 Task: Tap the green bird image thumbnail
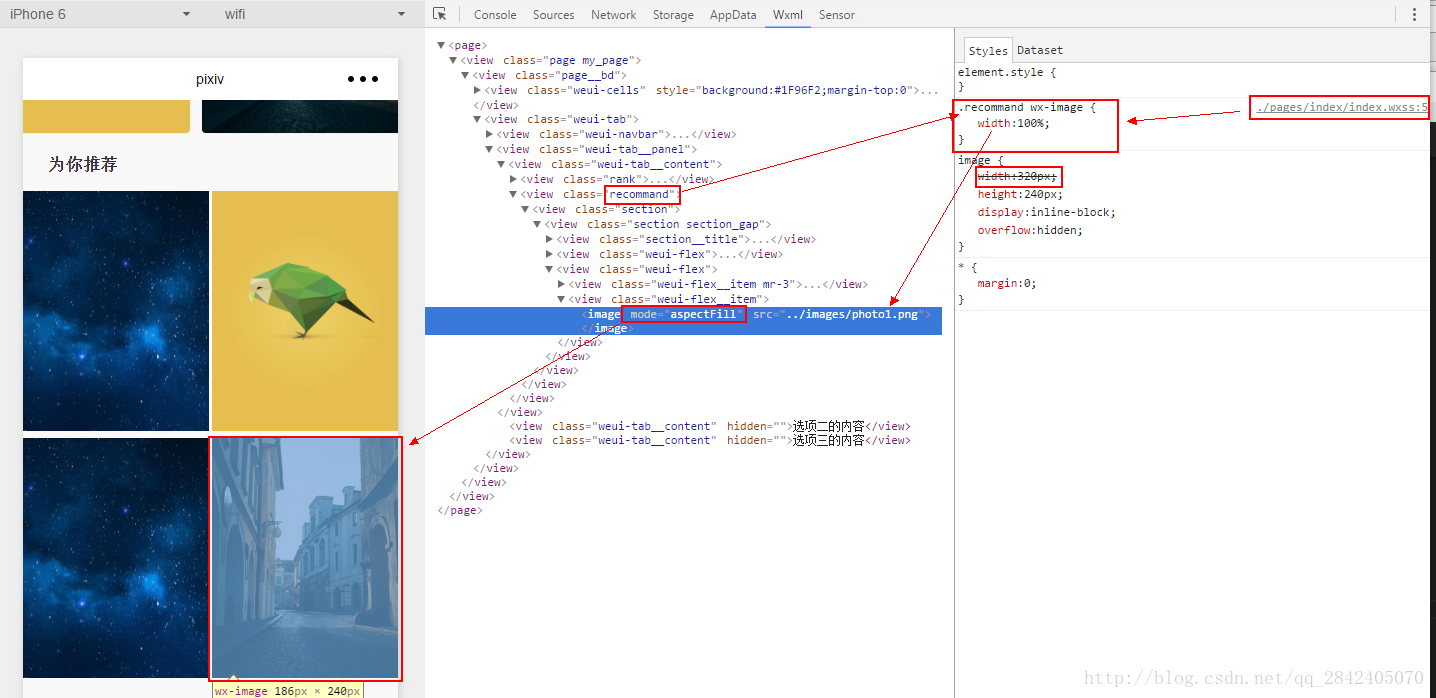coord(305,310)
